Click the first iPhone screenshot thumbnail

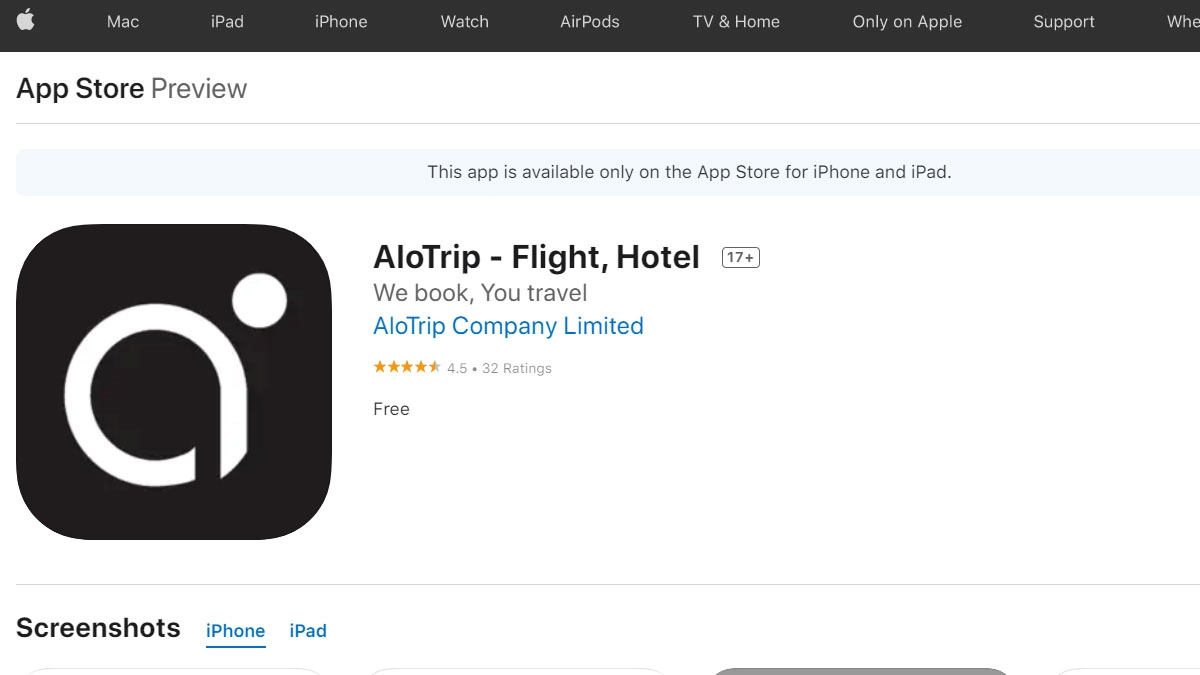(x=173, y=672)
